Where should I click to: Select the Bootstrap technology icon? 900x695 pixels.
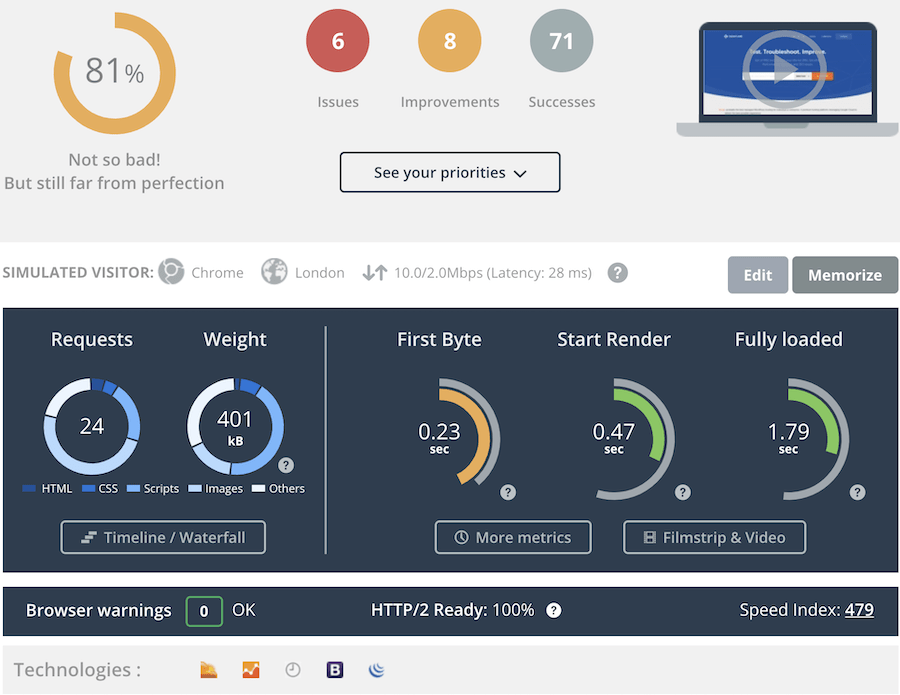pos(334,670)
